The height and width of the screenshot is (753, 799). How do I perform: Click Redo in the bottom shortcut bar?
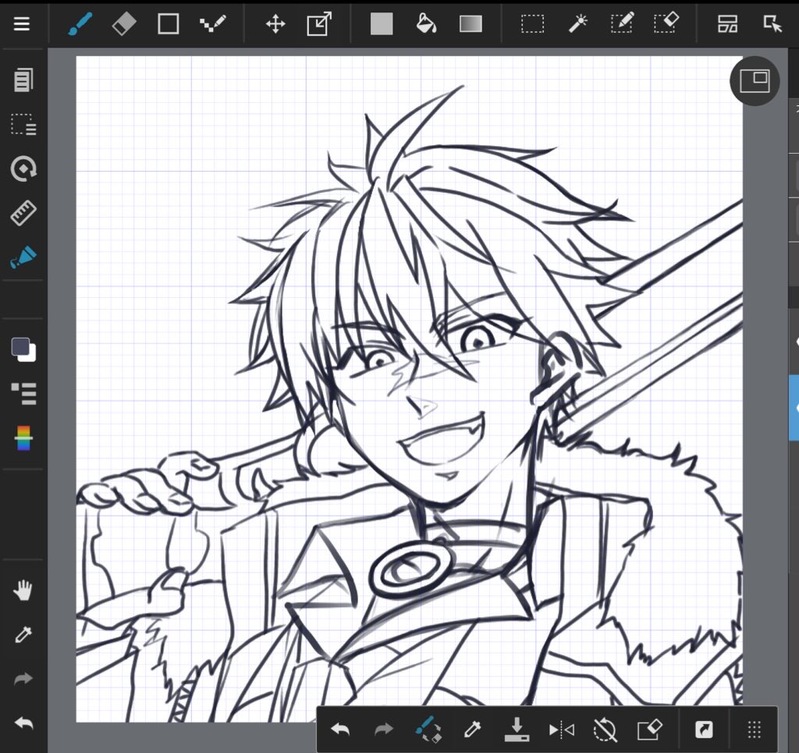[x=384, y=730]
